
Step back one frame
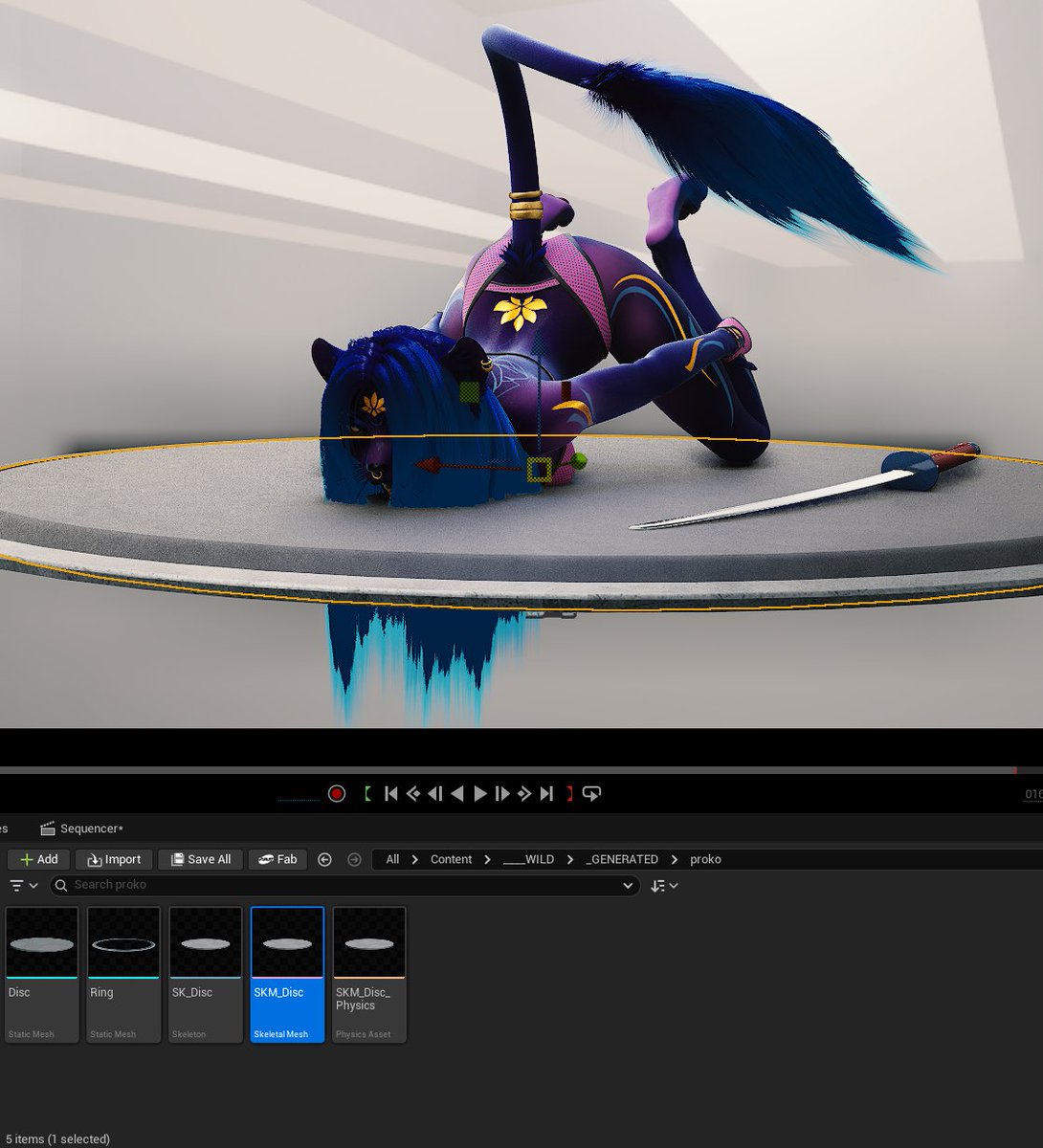(x=435, y=793)
